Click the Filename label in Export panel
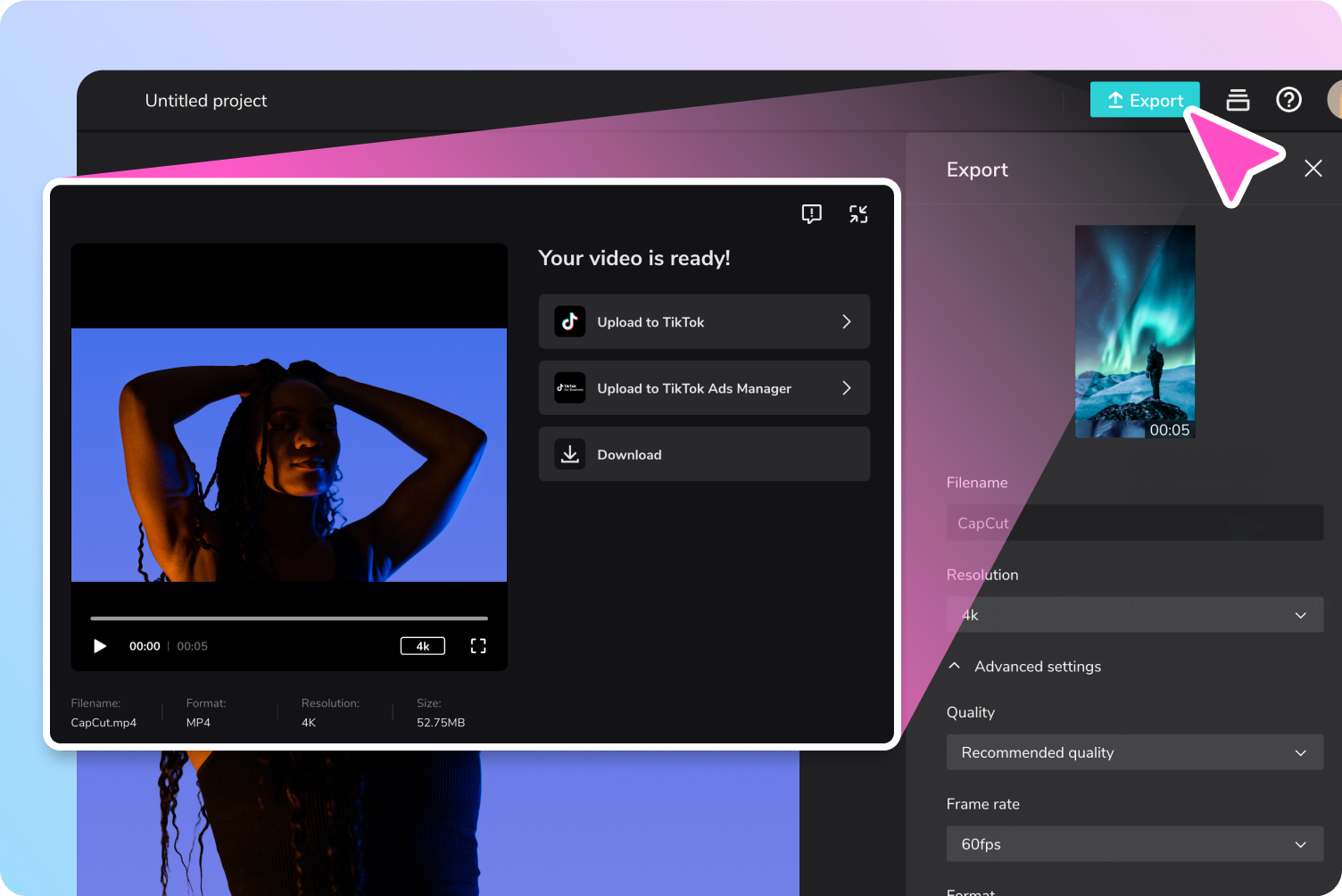1342x896 pixels. [977, 483]
